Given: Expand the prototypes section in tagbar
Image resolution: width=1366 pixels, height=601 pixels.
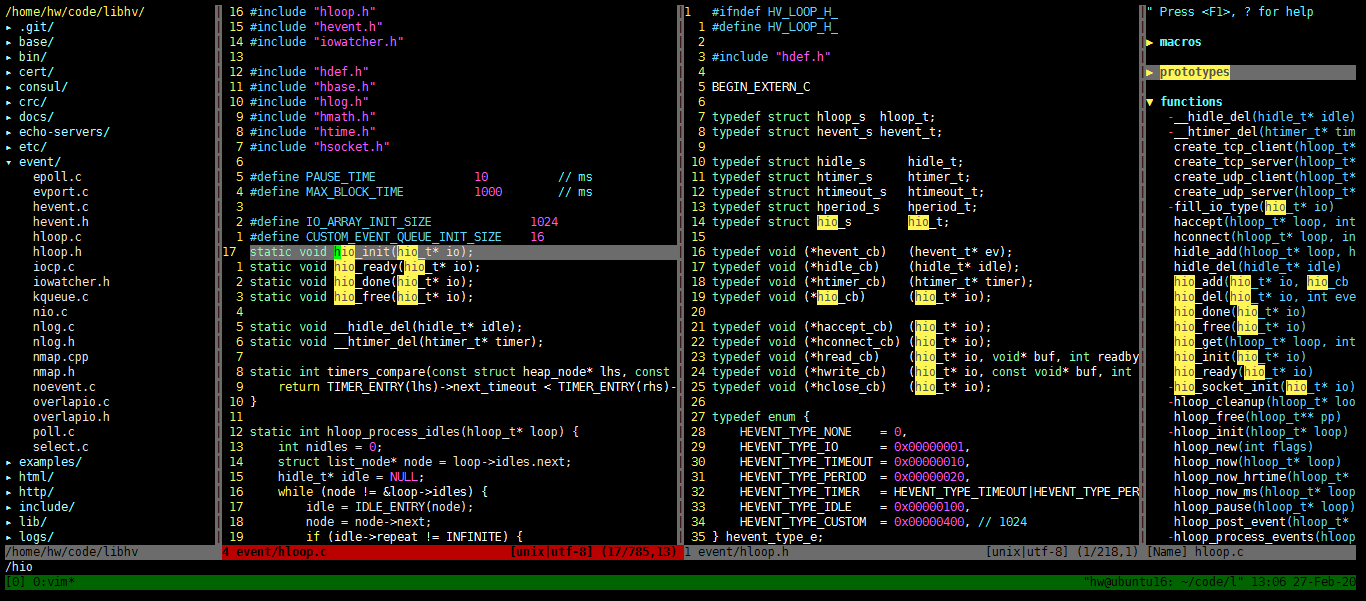Looking at the screenshot, I should tap(1150, 72).
